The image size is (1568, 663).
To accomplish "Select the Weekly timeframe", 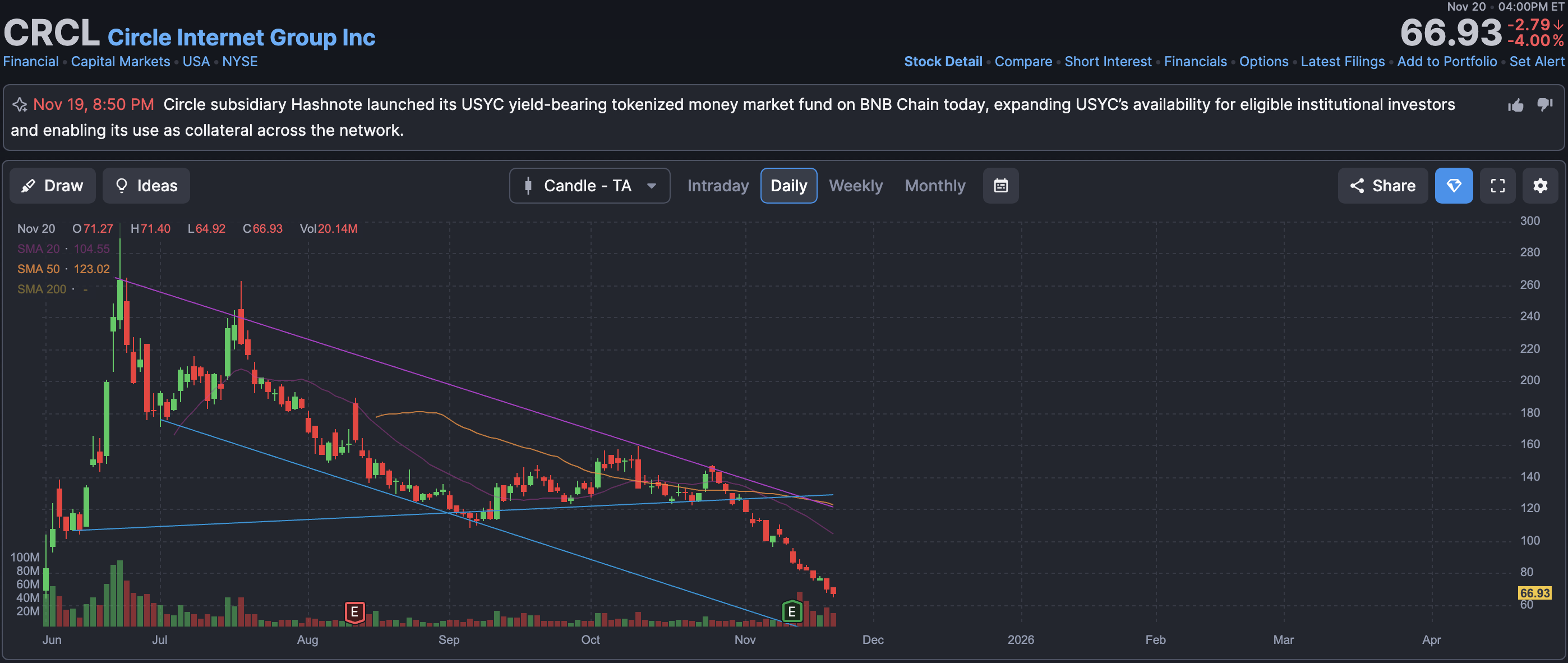I will (855, 186).
